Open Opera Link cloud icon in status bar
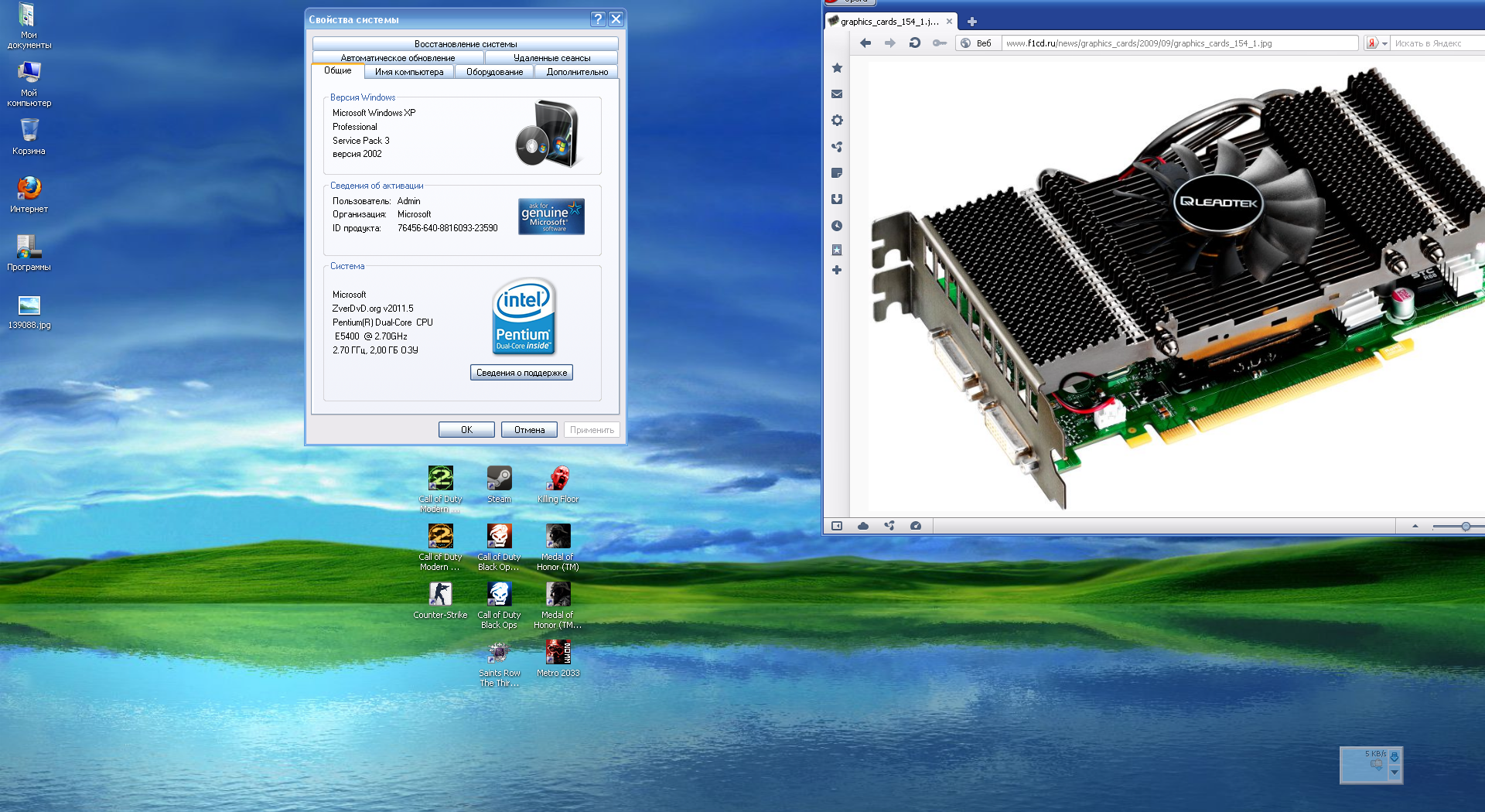The image size is (1485, 812). (863, 526)
